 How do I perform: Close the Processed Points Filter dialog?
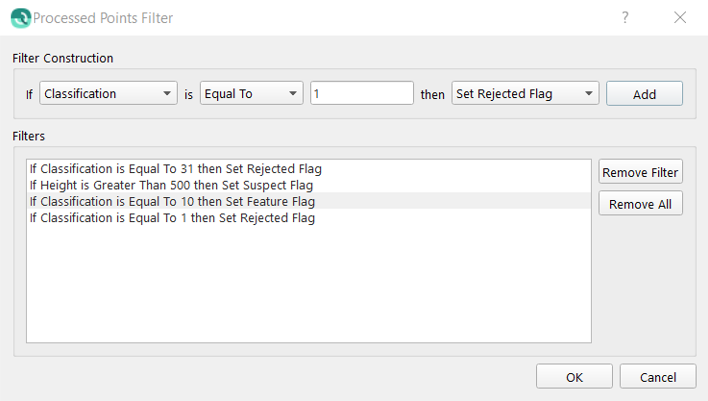click(x=680, y=18)
